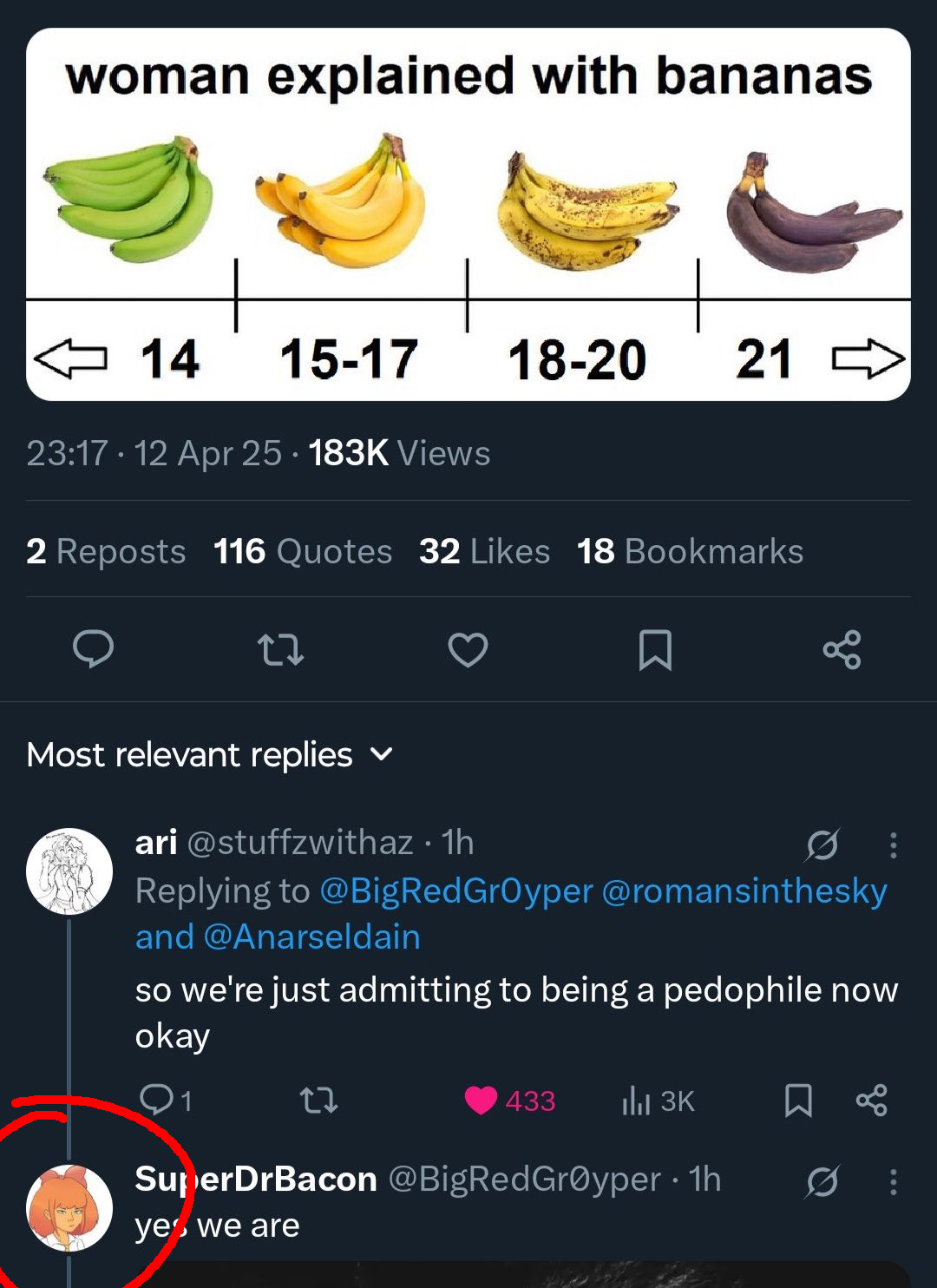Image resolution: width=937 pixels, height=1288 pixels.
Task: Reply to ari's comment
Action: pyautogui.click(x=158, y=1100)
